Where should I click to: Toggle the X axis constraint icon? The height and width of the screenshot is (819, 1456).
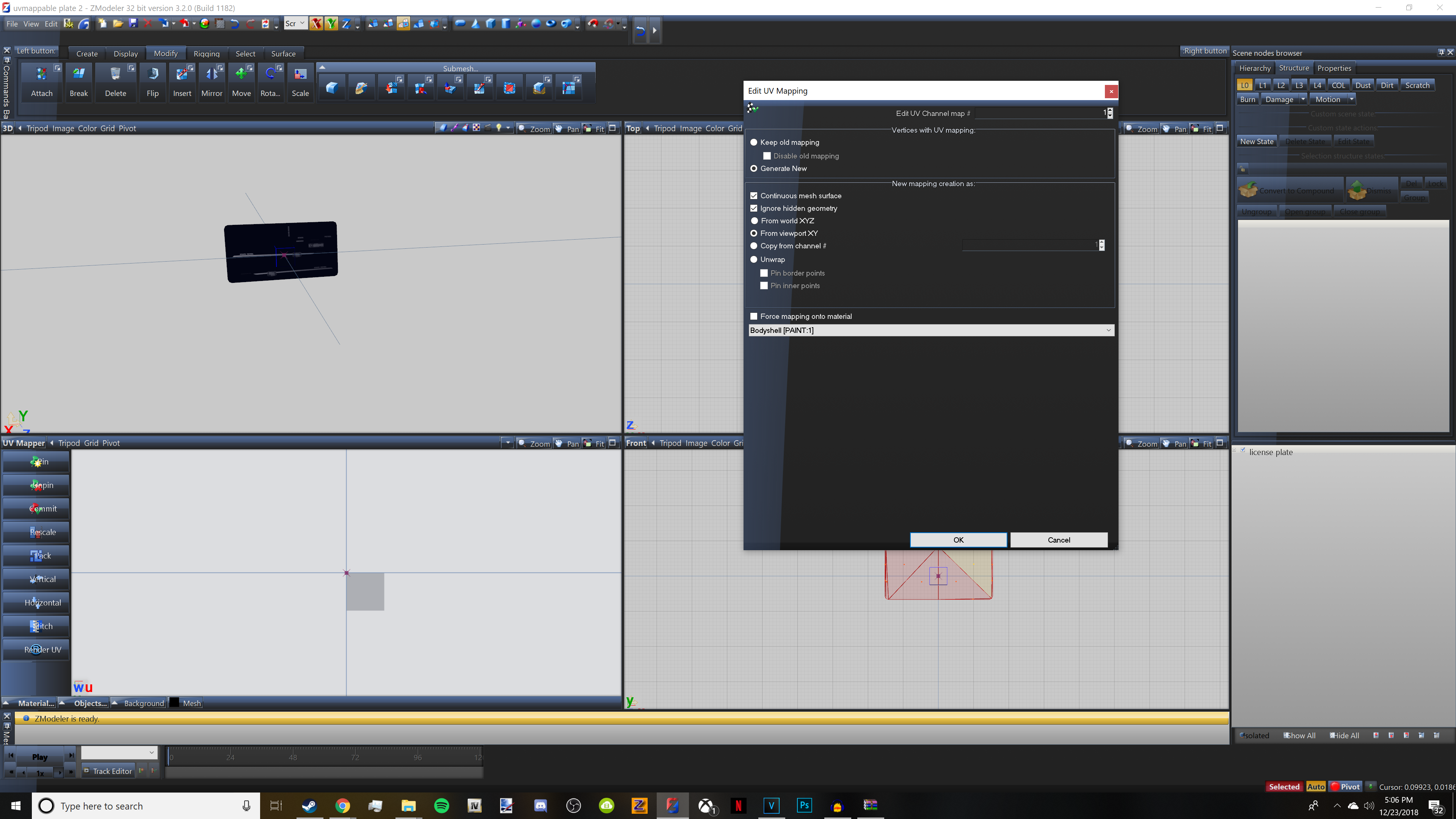(x=316, y=24)
